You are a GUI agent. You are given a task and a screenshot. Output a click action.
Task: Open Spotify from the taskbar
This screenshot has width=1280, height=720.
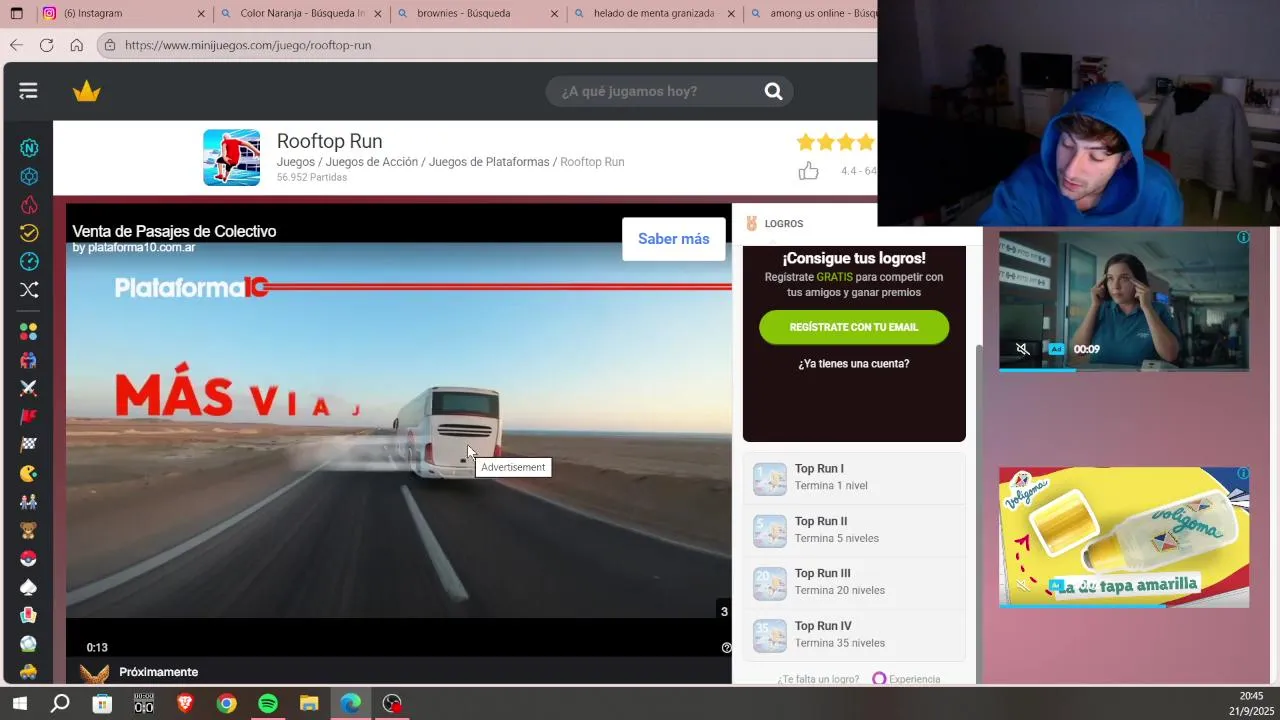point(268,703)
